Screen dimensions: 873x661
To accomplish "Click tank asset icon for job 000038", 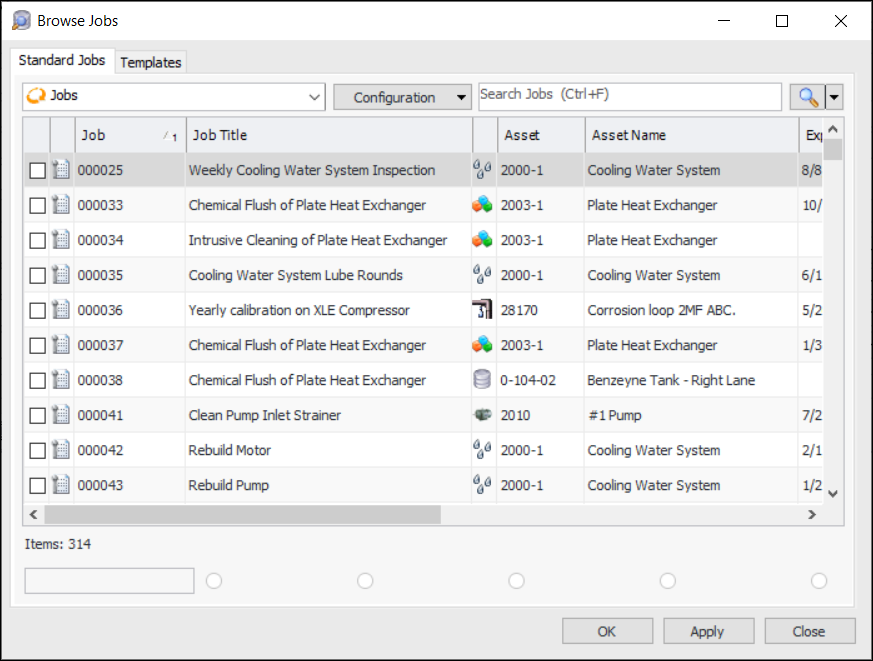I will click(483, 380).
